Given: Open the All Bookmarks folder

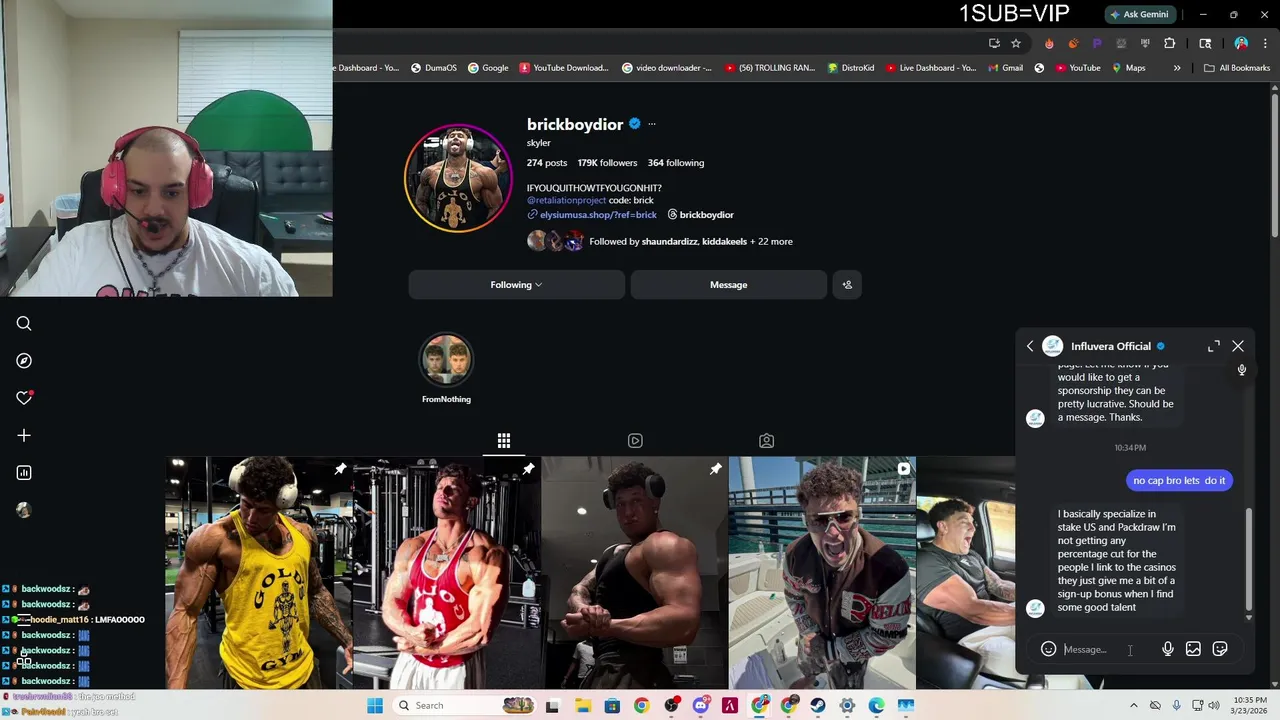Looking at the screenshot, I should point(1237,68).
